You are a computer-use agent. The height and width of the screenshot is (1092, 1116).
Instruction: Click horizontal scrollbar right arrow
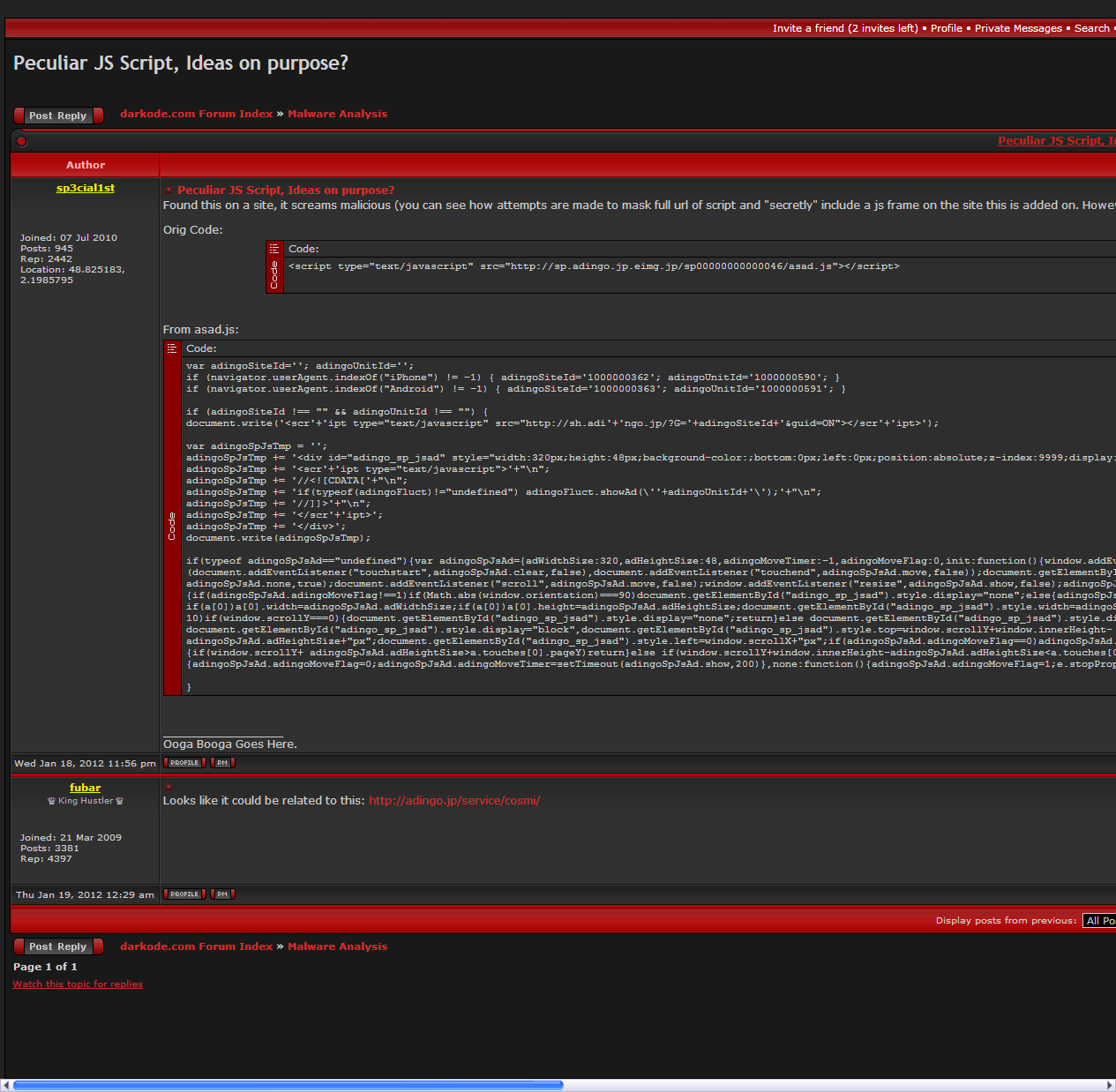(1110, 1085)
